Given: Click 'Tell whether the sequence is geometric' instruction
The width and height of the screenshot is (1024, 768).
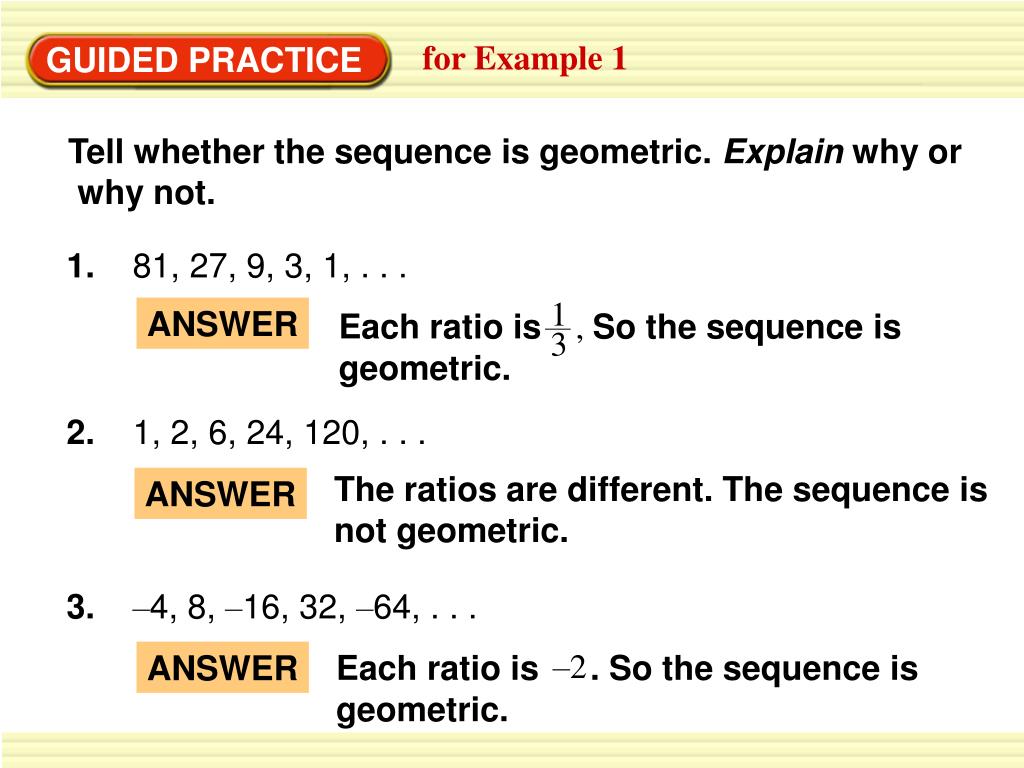Looking at the screenshot, I should click(390, 152).
